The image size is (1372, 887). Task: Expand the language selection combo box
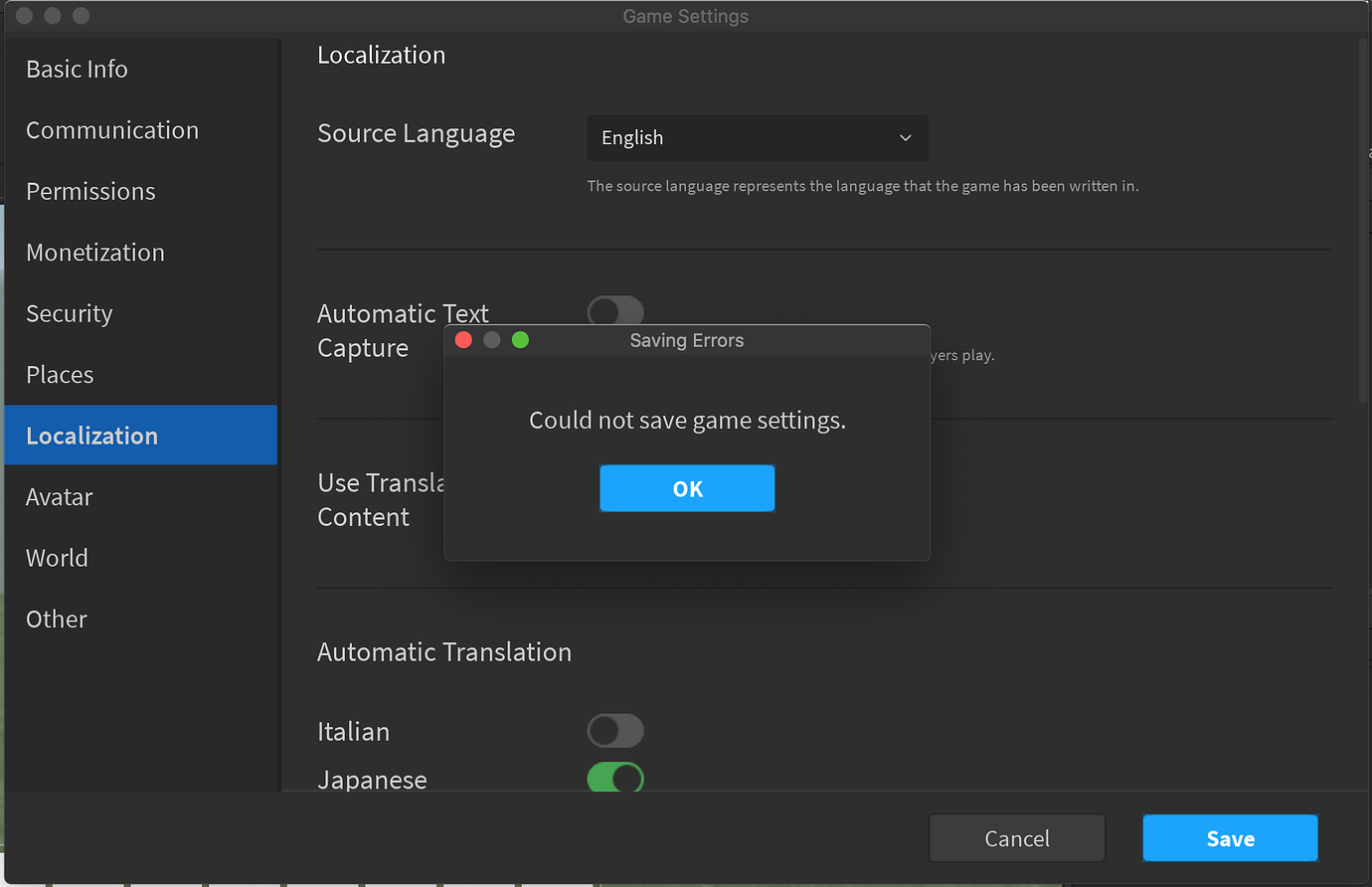[757, 137]
